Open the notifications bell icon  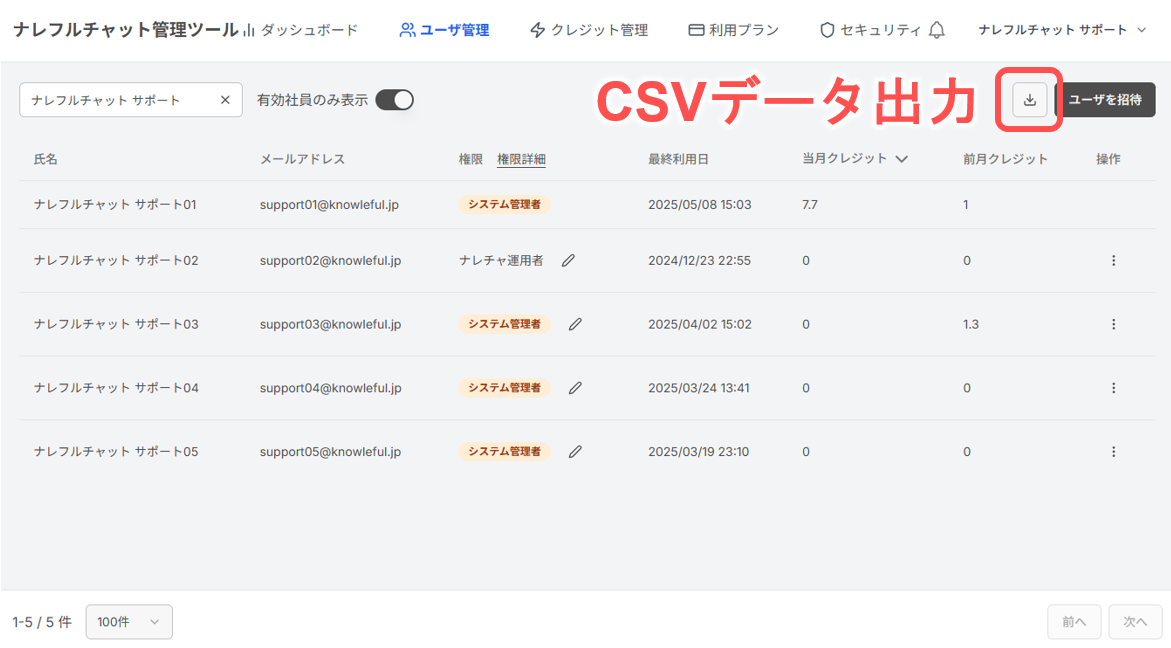937,30
